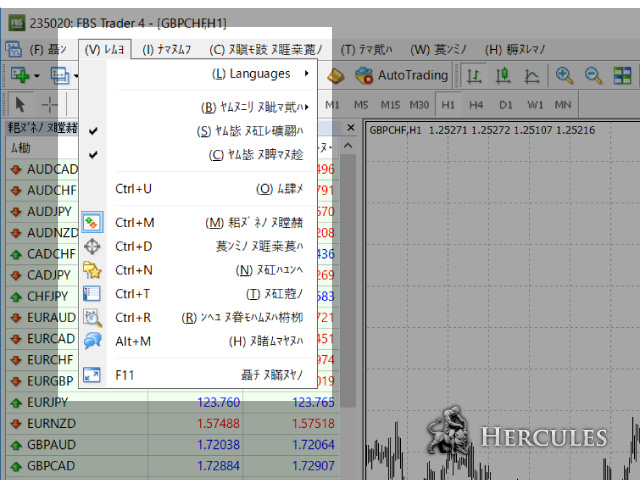Select the M5 timeframe
The image size is (640, 480).
pyautogui.click(x=361, y=105)
